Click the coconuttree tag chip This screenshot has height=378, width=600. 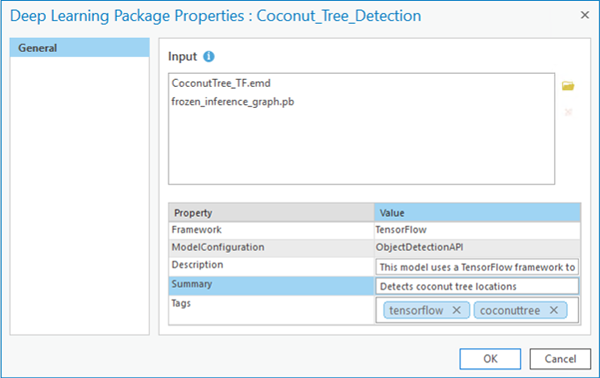tap(520, 310)
